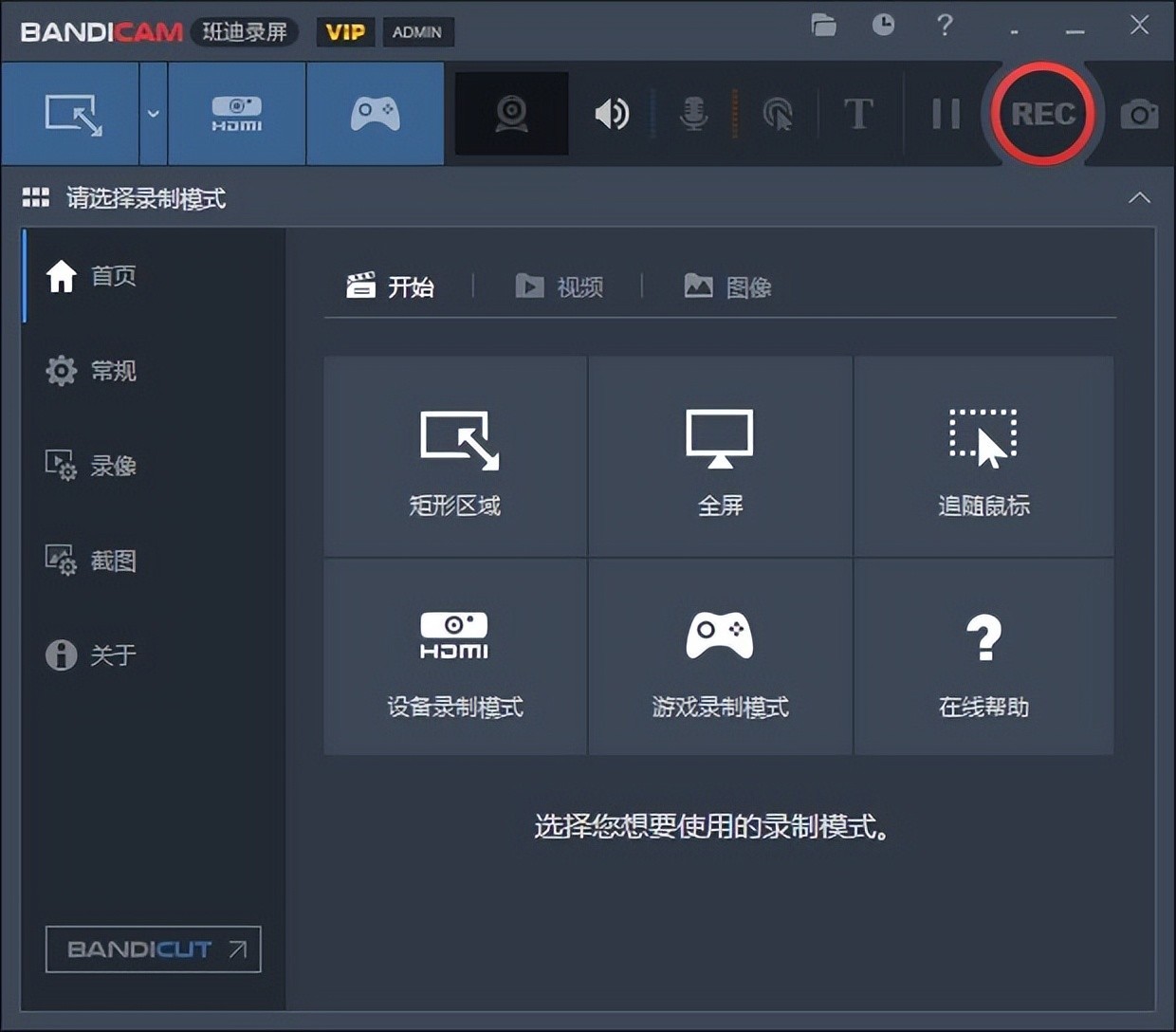The height and width of the screenshot is (1032, 1176).
Task: Click the webcam overlay icon in toolbar
Action: pos(511,113)
